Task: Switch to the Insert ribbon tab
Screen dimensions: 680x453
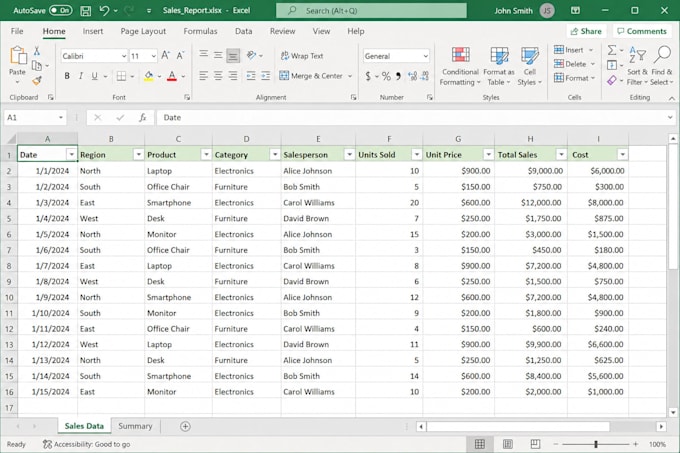Action: coord(93,31)
